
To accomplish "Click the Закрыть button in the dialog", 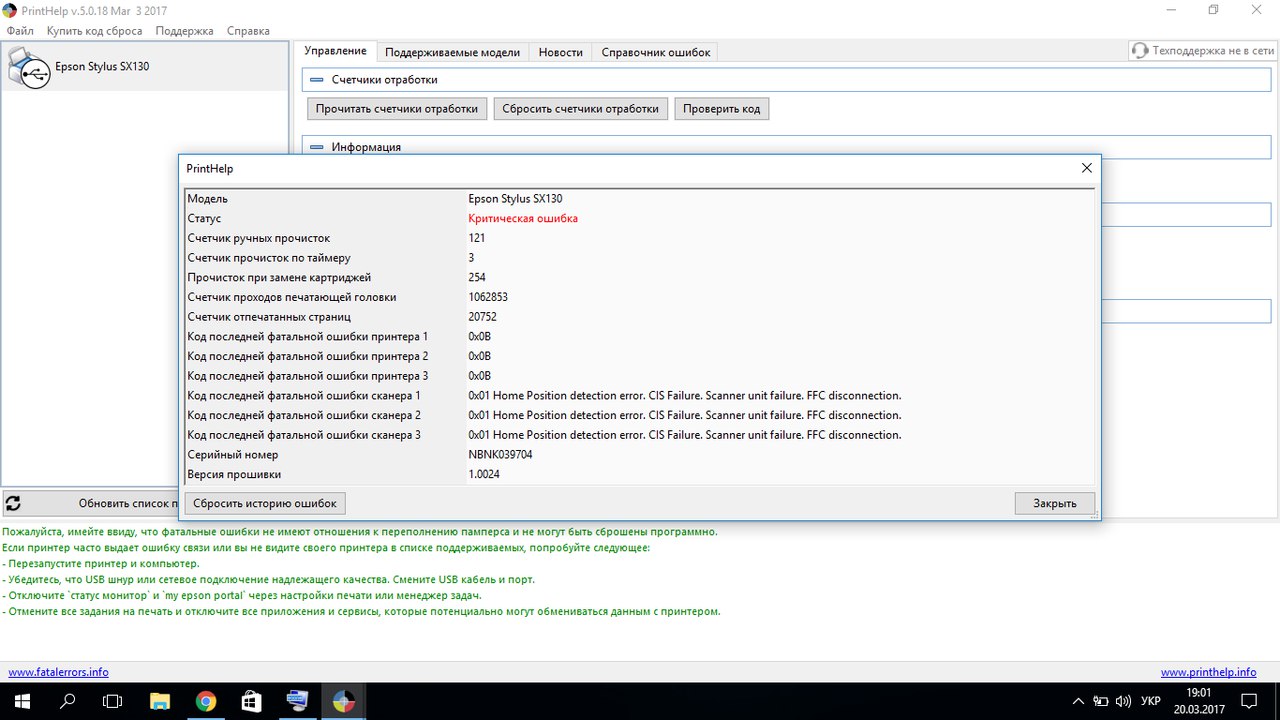I will [x=1055, y=503].
